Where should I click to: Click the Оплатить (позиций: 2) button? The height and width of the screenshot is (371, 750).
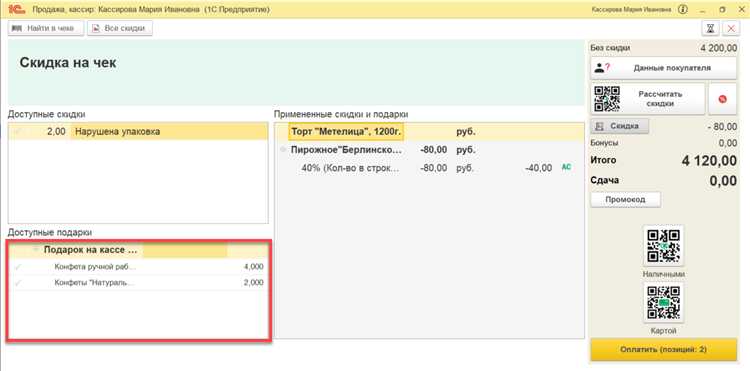(x=663, y=349)
